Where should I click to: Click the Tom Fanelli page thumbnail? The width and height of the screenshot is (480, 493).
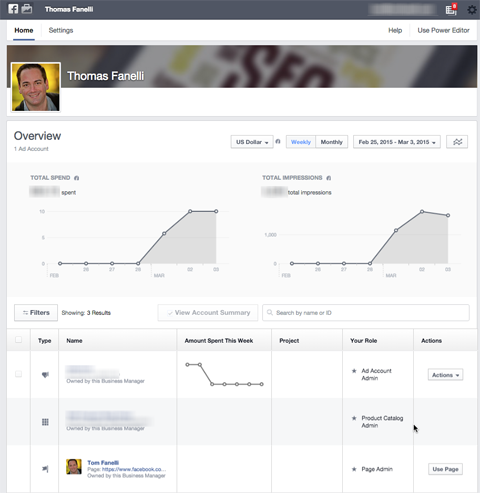pyautogui.click(x=74, y=467)
